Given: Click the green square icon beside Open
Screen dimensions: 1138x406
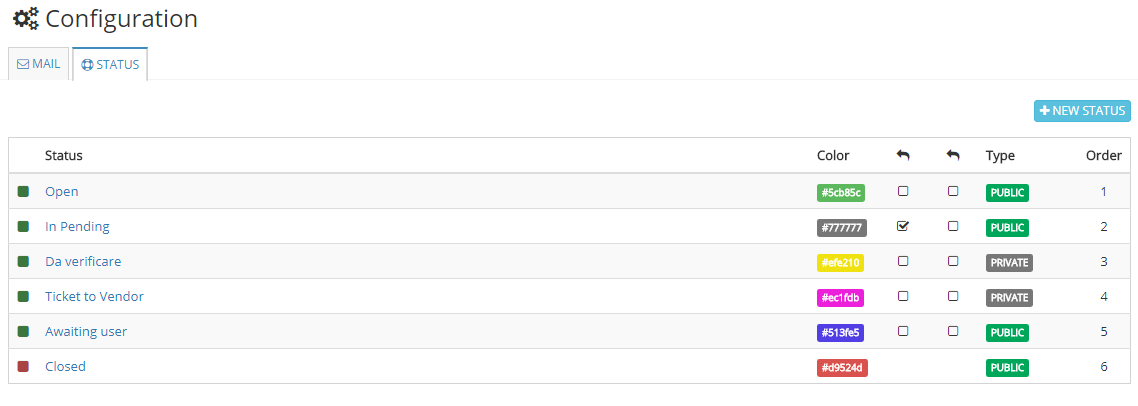Looking at the screenshot, I should pos(23,192).
